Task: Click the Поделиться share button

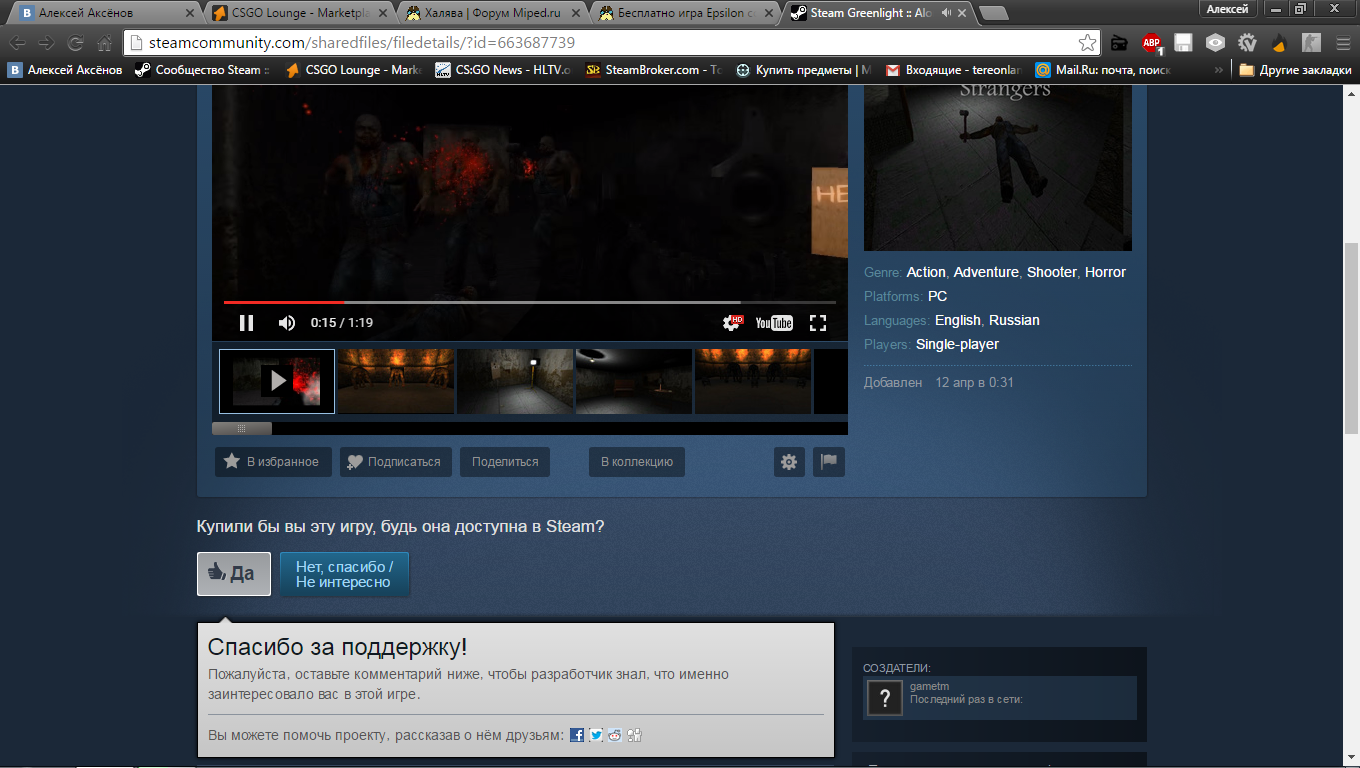Action: pos(505,462)
